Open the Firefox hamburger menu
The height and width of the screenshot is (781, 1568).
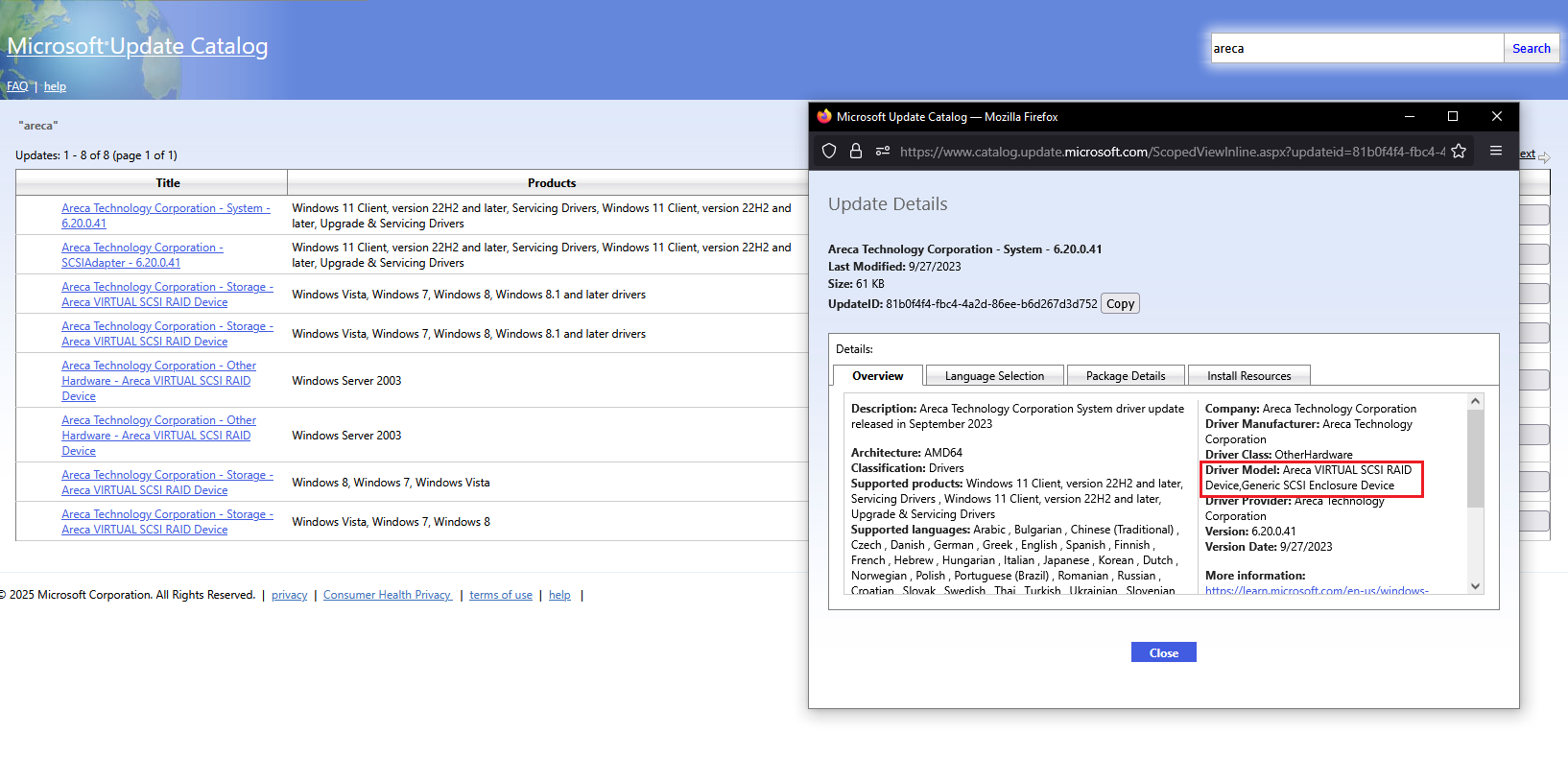point(1495,151)
